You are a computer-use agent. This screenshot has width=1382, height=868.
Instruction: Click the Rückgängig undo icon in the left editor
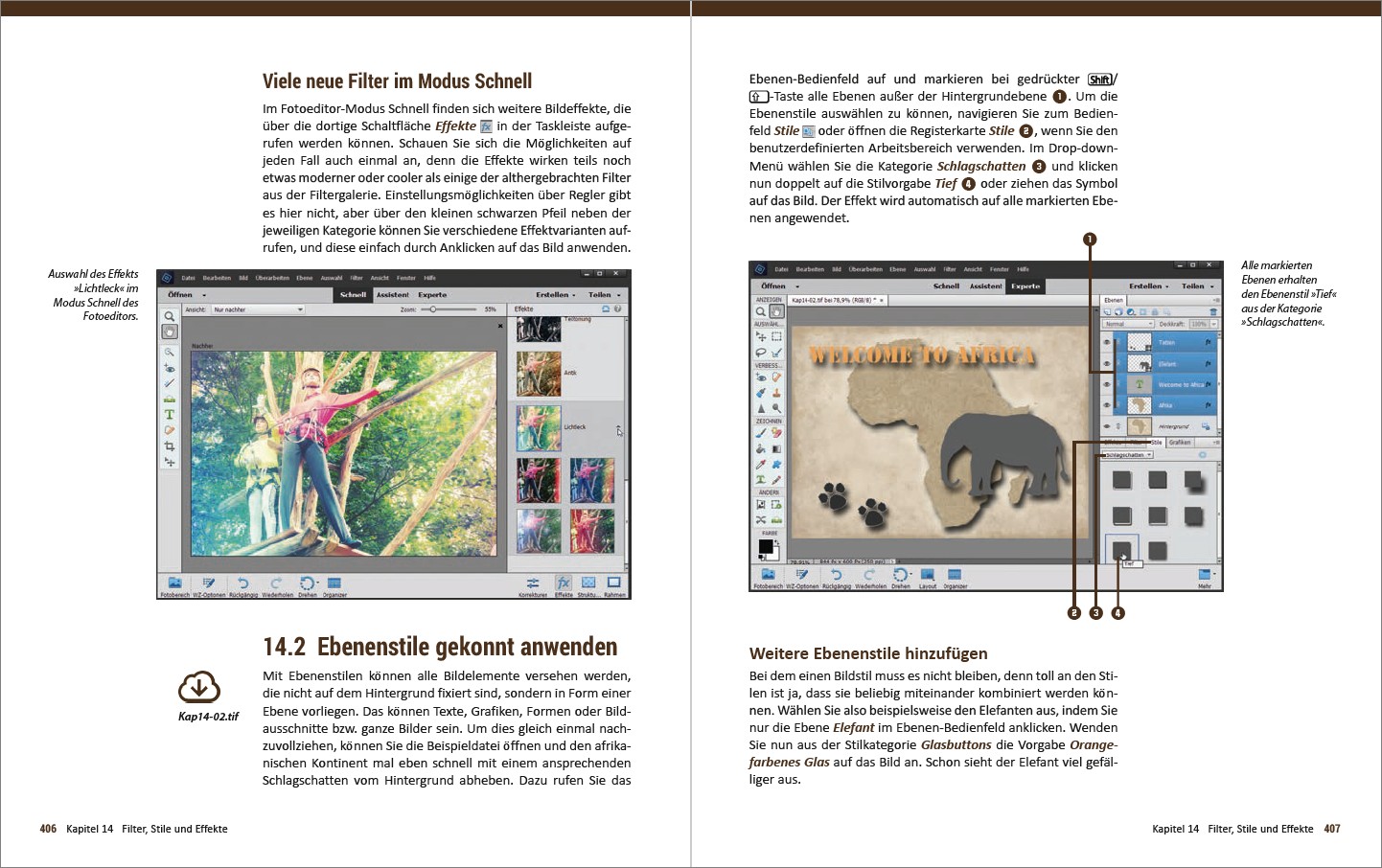click(x=242, y=583)
